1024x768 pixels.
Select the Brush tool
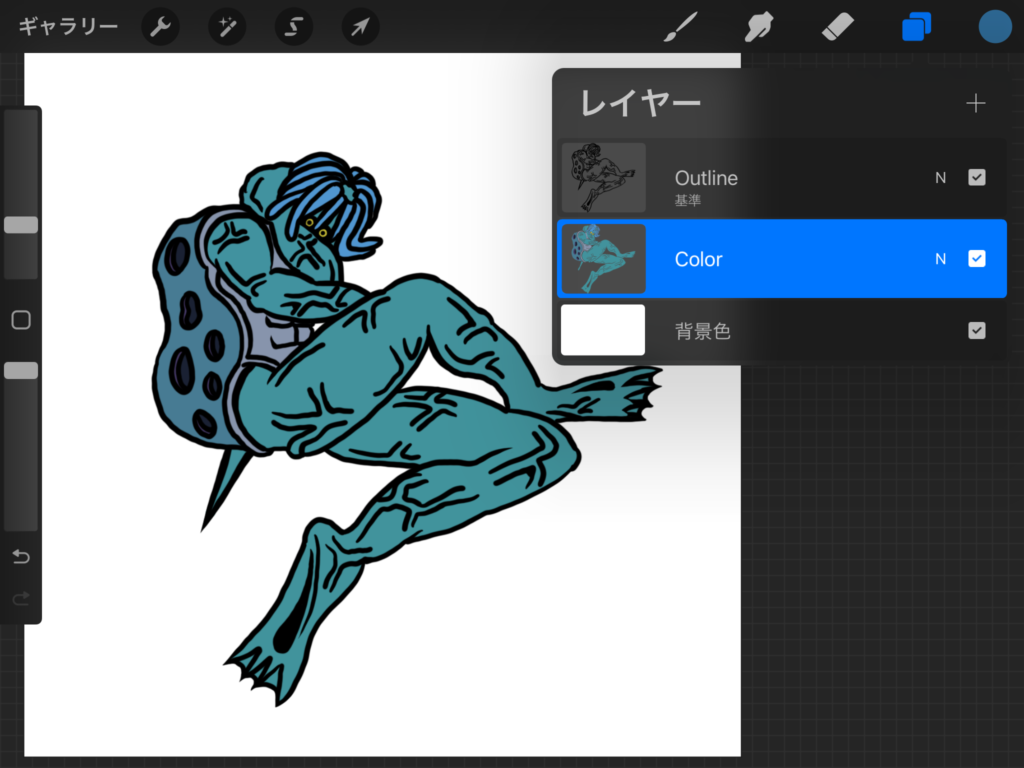680,27
